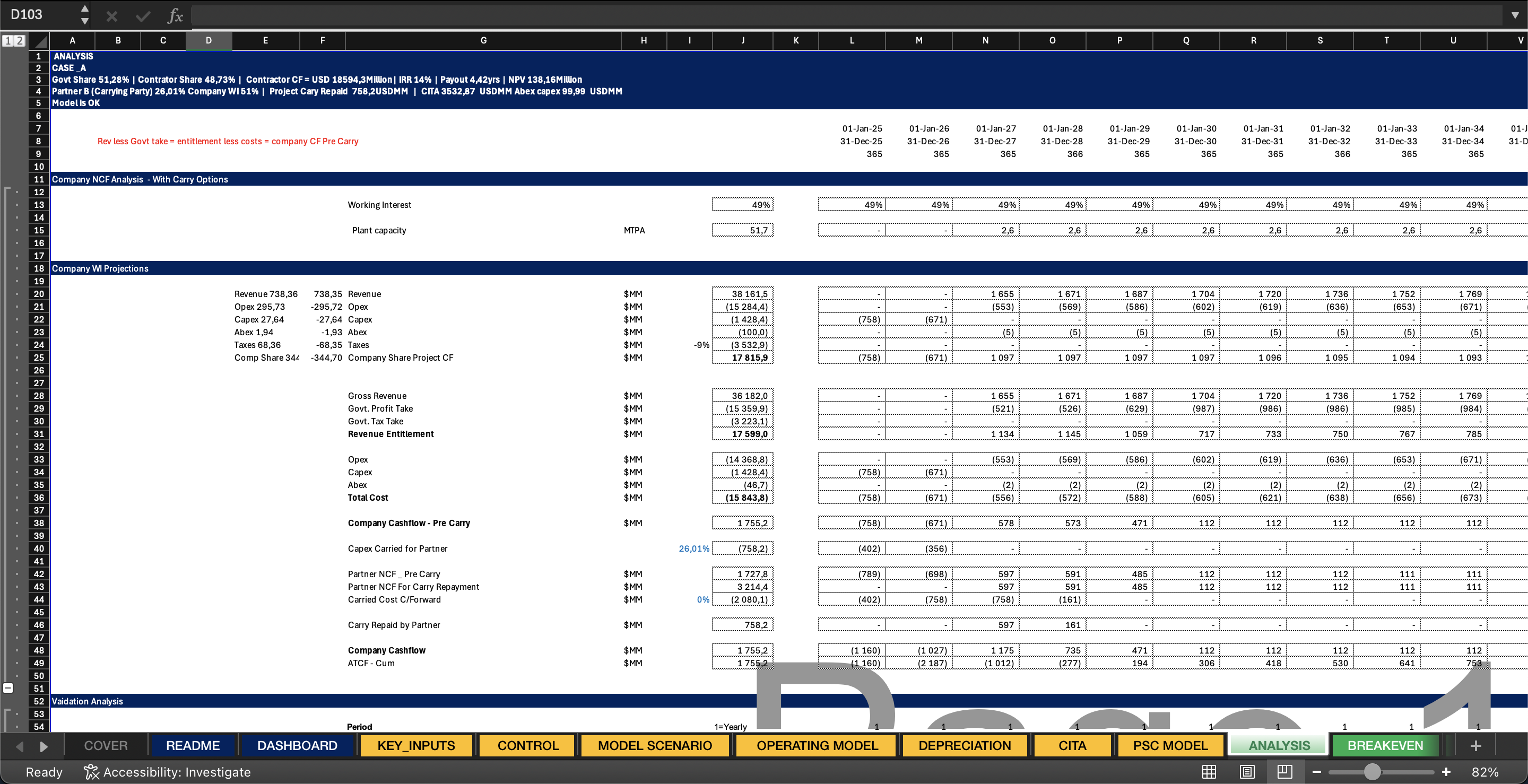This screenshot has width=1528, height=784.
Task: Click the blue 0% Carried Cost rate
Action: pos(703,599)
